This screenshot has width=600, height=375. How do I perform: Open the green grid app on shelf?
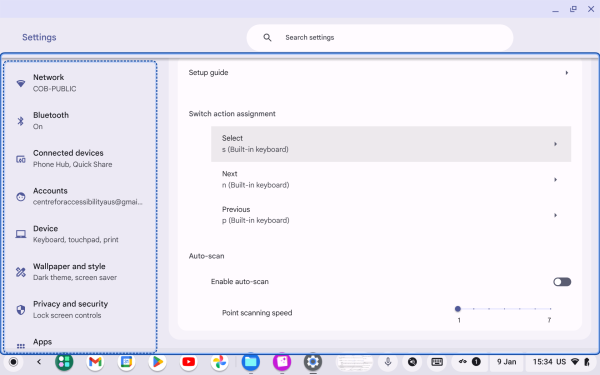[x=64, y=362]
